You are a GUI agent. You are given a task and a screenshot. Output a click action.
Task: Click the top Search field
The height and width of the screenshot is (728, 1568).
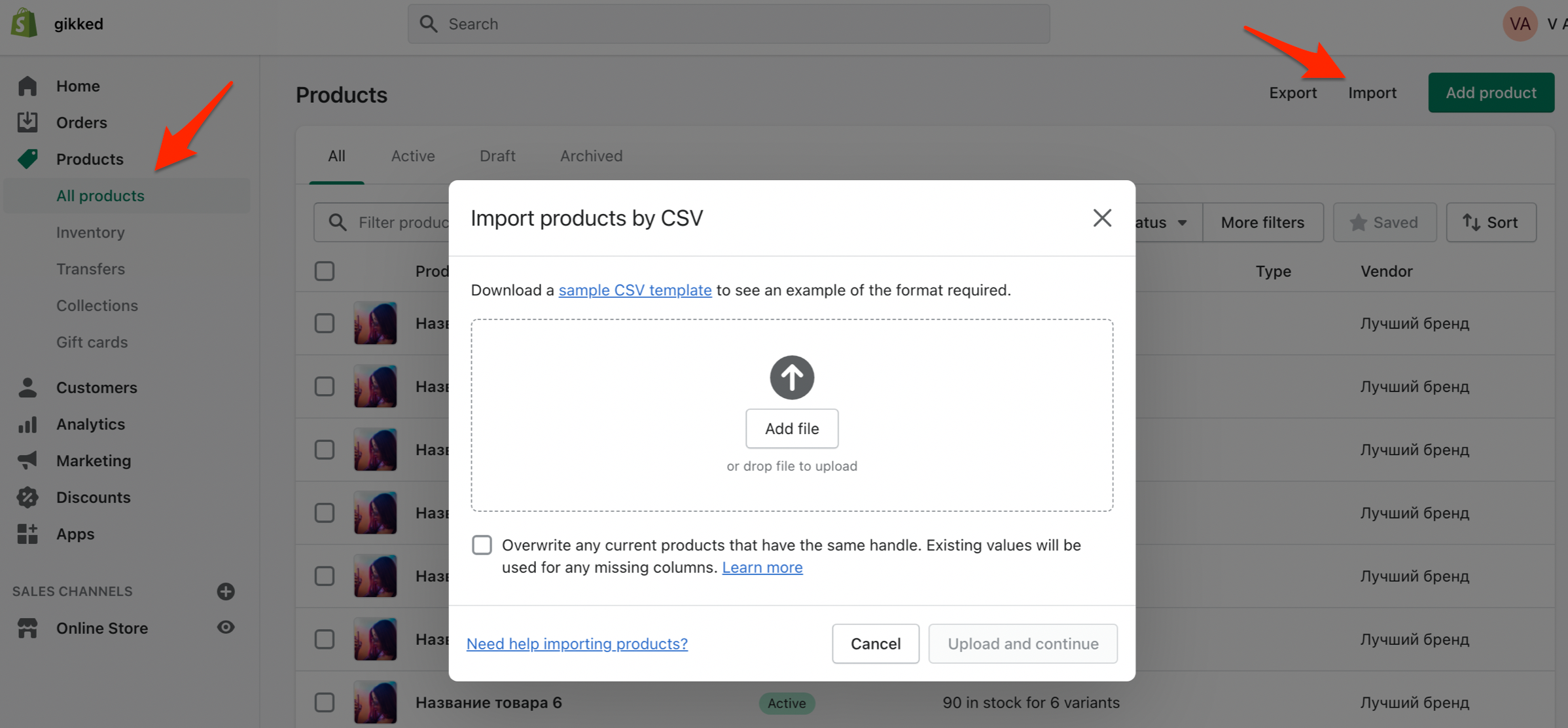click(728, 24)
